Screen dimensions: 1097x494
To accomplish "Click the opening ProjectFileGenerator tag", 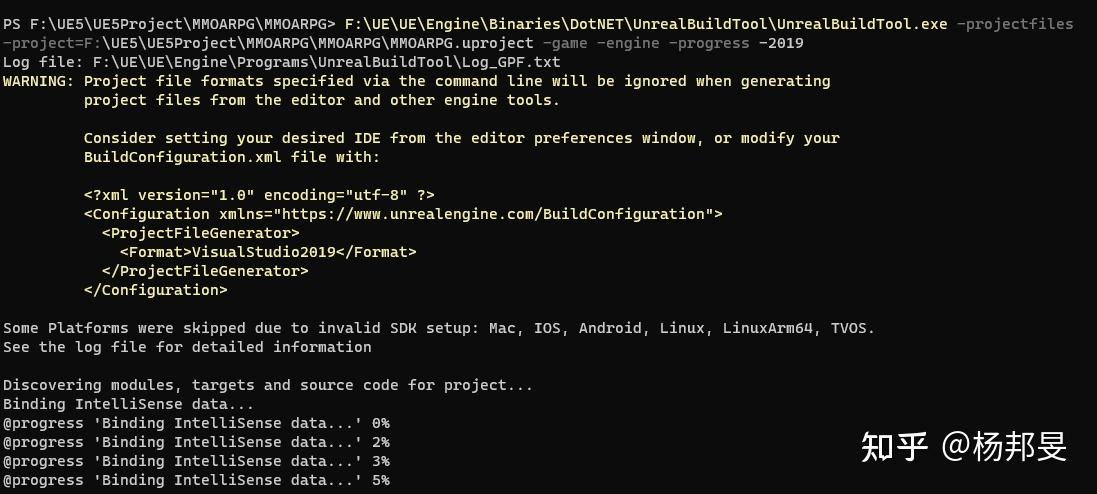I will click(x=200, y=233).
